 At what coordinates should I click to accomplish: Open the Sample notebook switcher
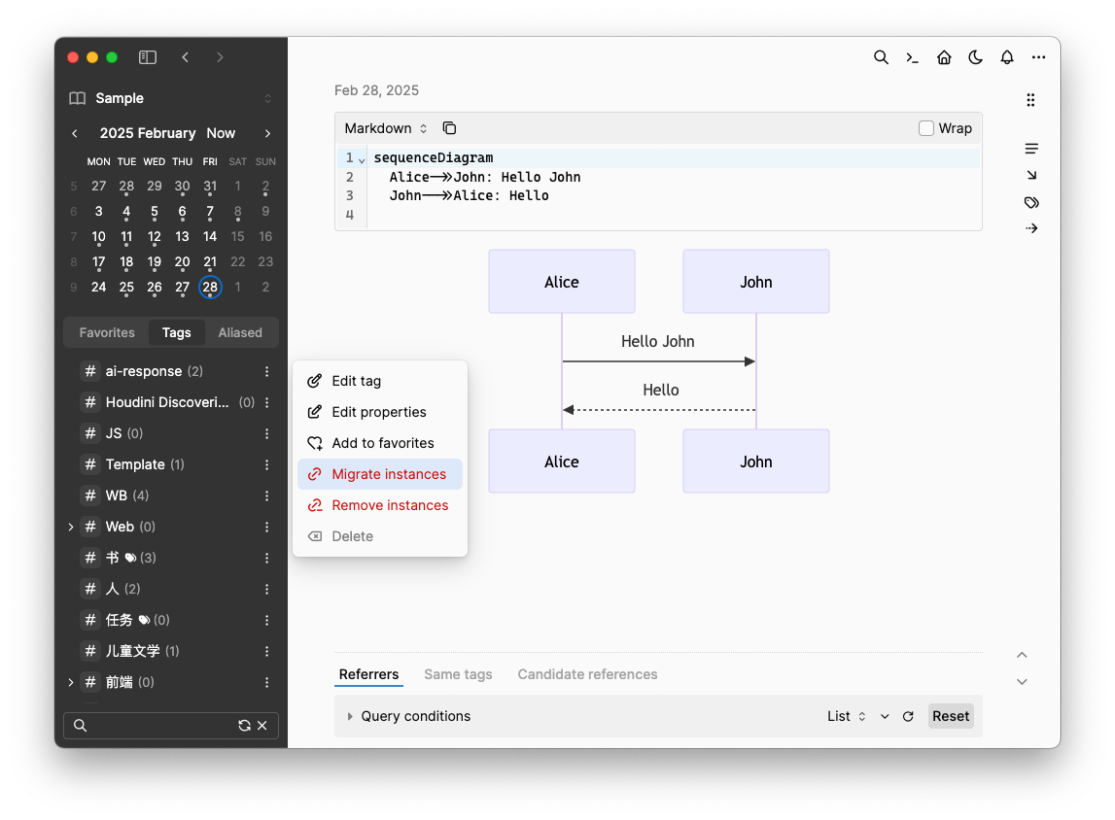[x=171, y=98]
